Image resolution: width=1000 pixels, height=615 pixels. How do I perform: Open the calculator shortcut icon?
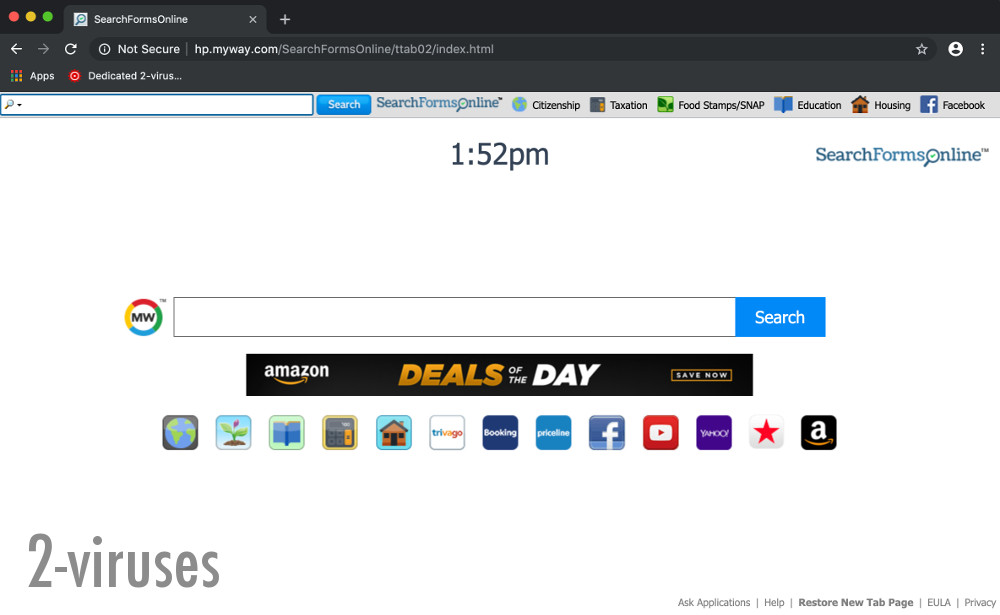point(340,432)
